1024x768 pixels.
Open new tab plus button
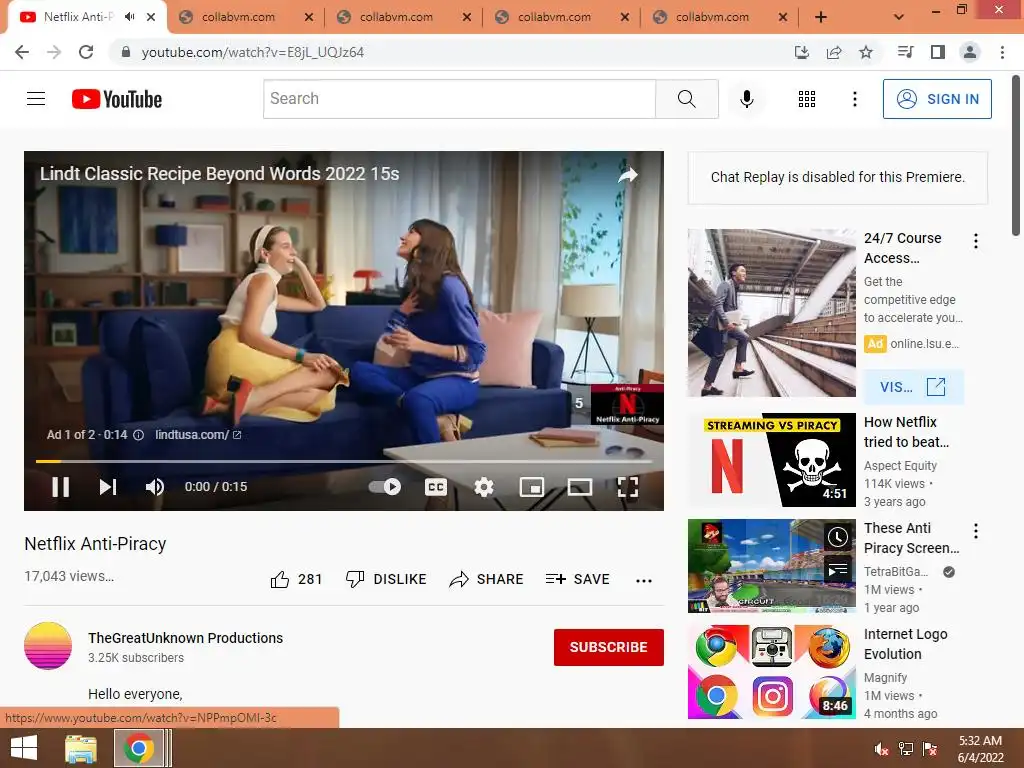coord(821,17)
